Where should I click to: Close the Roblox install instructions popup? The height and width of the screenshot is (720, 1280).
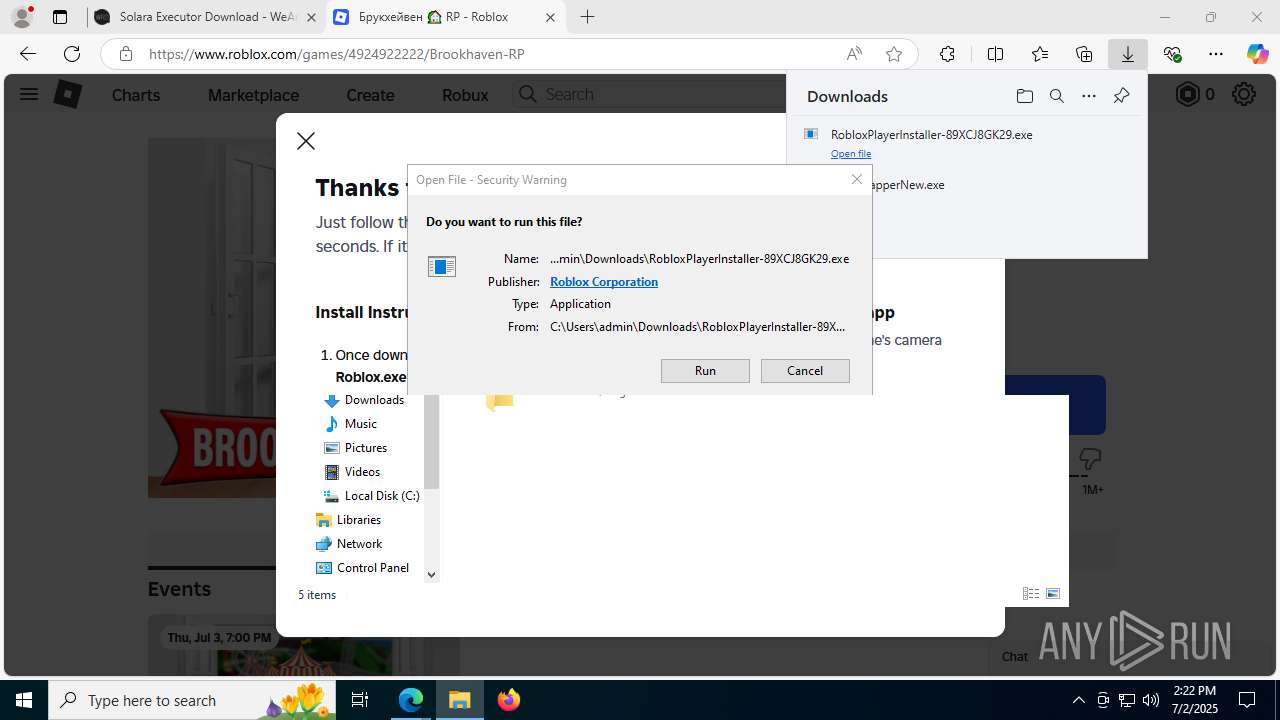point(306,141)
